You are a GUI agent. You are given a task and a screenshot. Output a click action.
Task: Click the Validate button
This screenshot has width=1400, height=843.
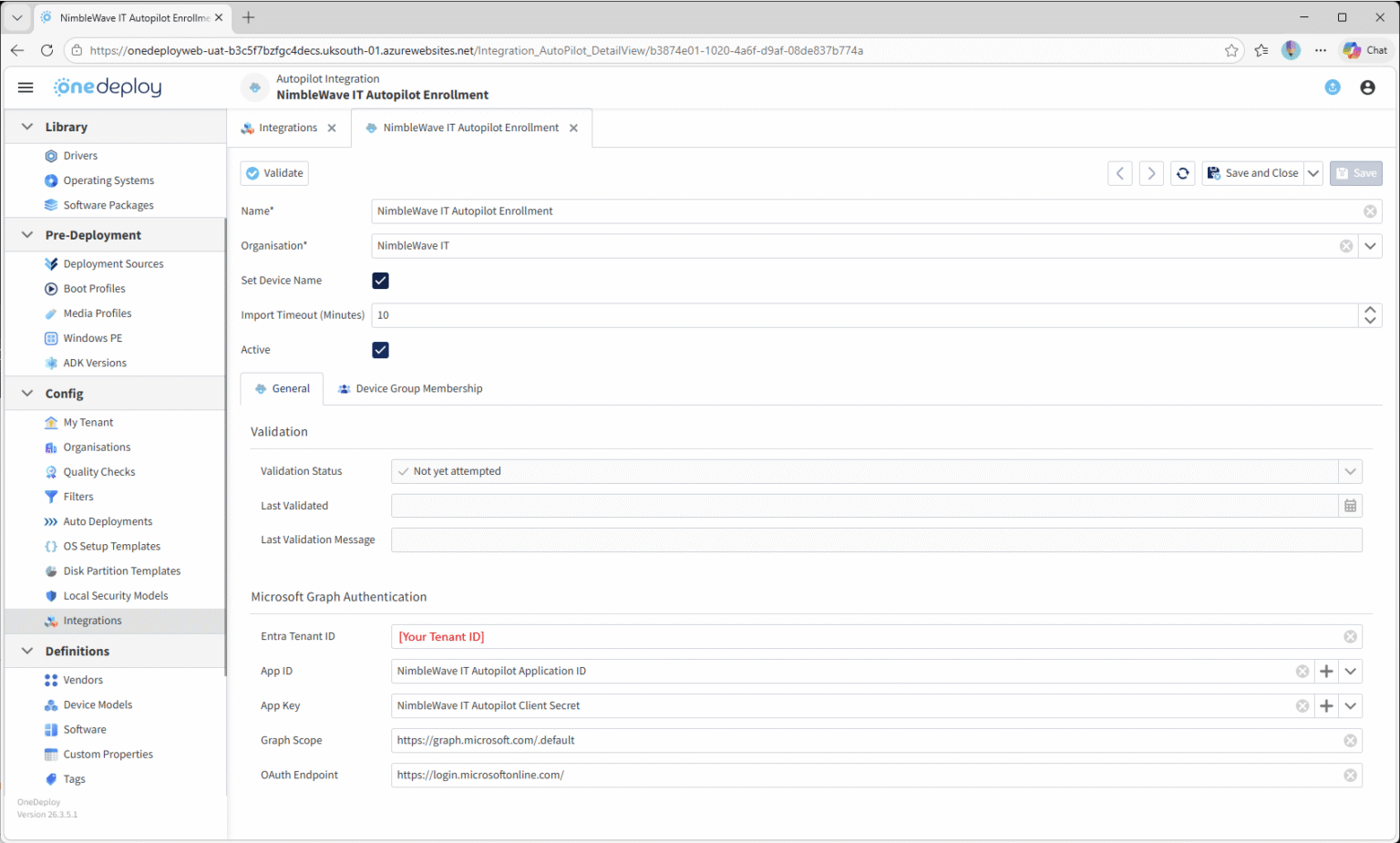click(x=274, y=173)
